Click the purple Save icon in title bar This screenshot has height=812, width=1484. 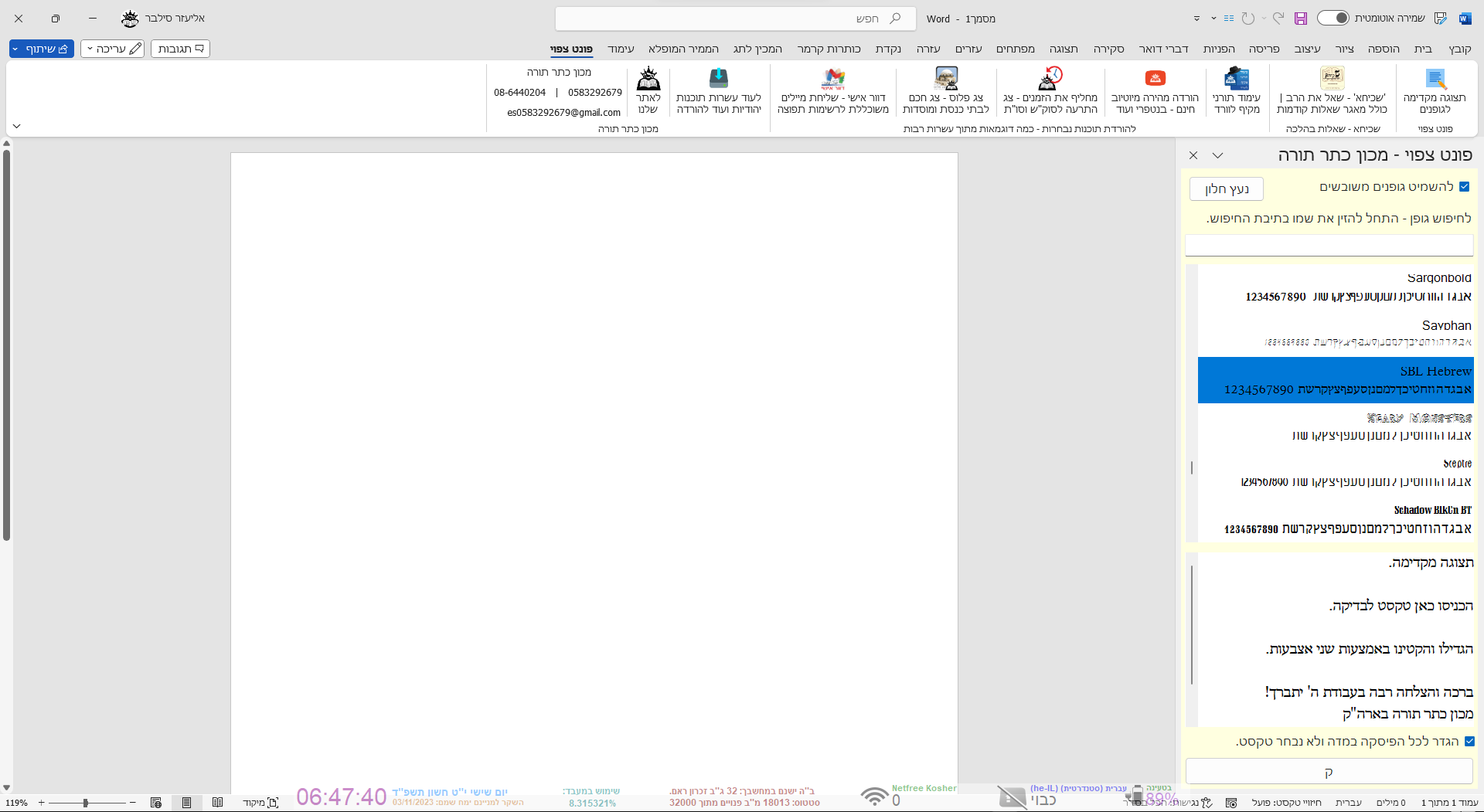[x=1301, y=19]
